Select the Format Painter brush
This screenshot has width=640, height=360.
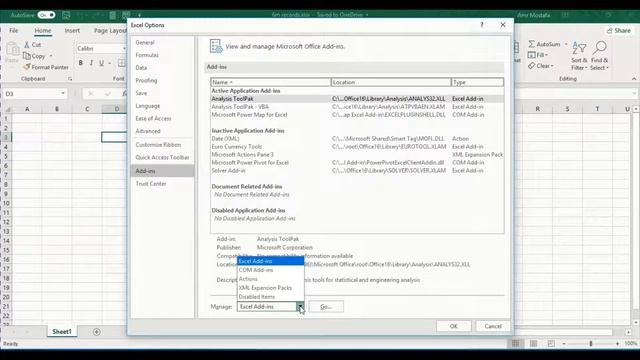point(27,67)
